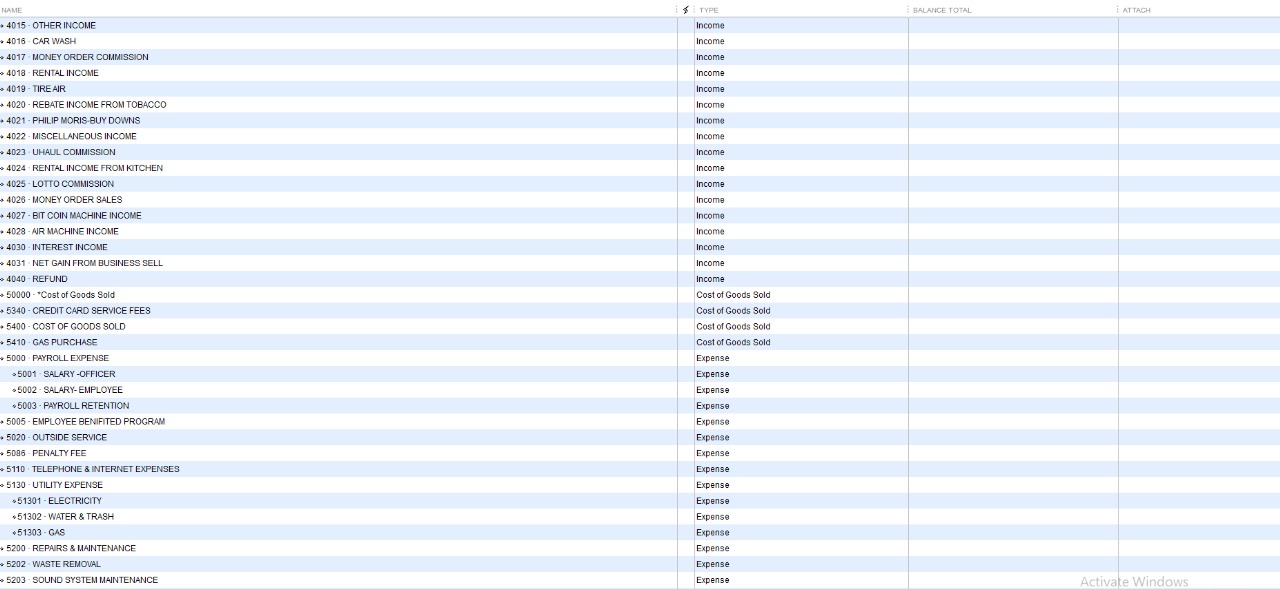This screenshot has height=589, width=1280.
Task: Click the ATTACH column header
Action: coord(1137,10)
